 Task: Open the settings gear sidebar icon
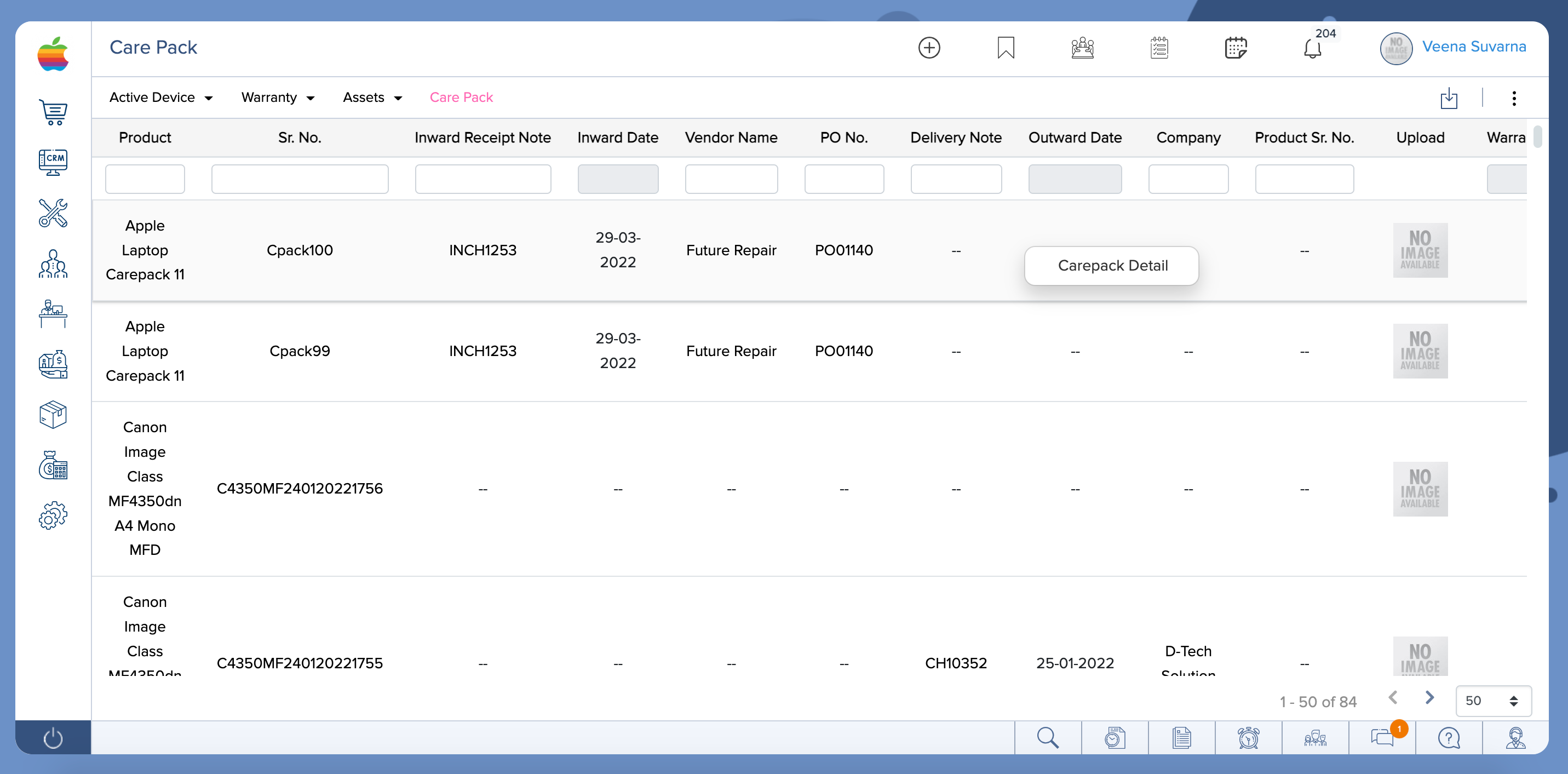click(x=53, y=515)
